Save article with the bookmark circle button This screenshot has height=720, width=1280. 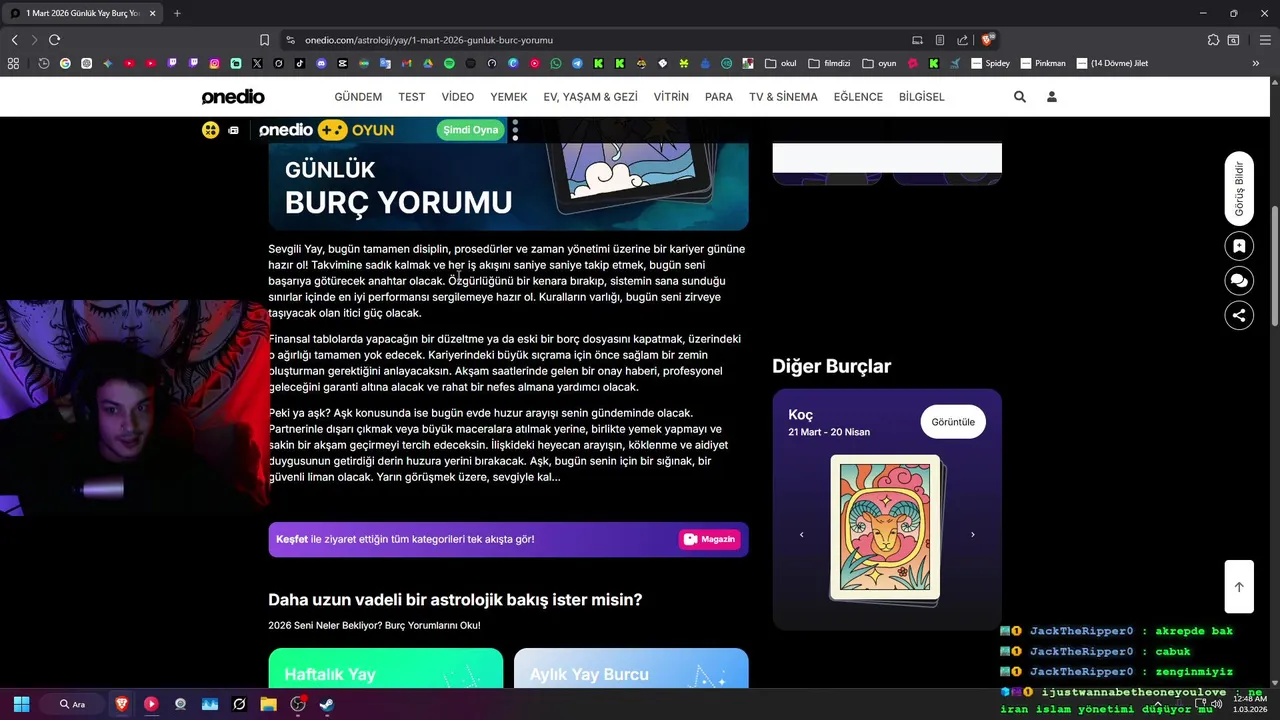[1239, 246]
